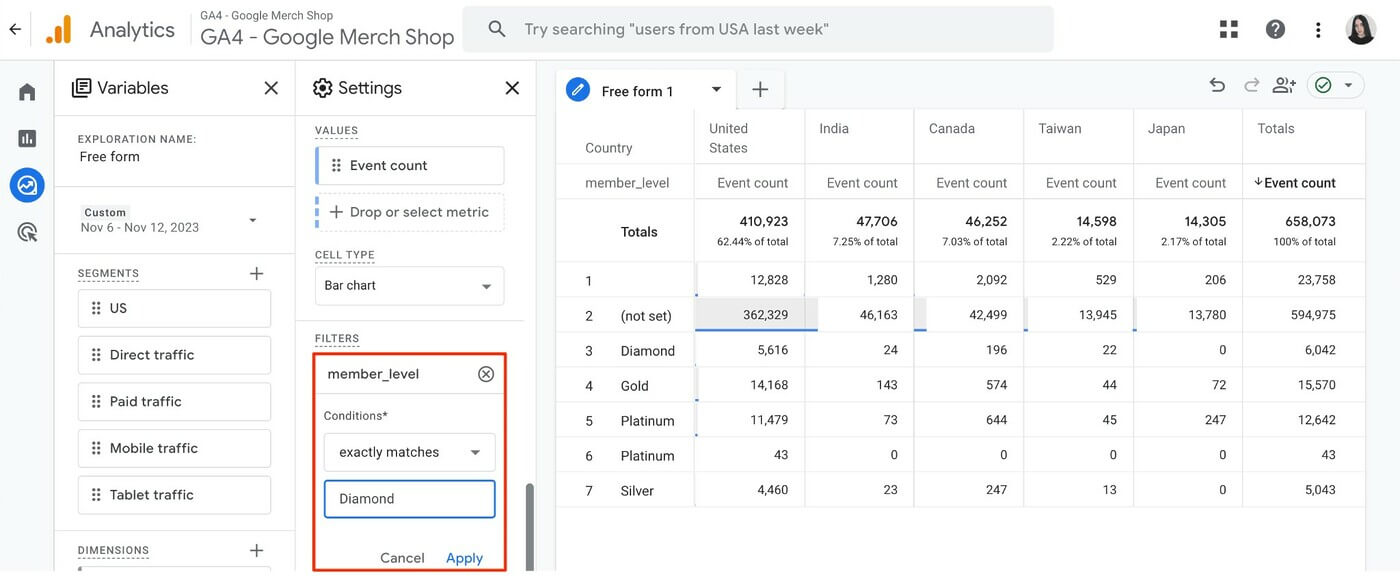Add a new exploration tab with the plus button
1400x576 pixels.
pos(760,89)
